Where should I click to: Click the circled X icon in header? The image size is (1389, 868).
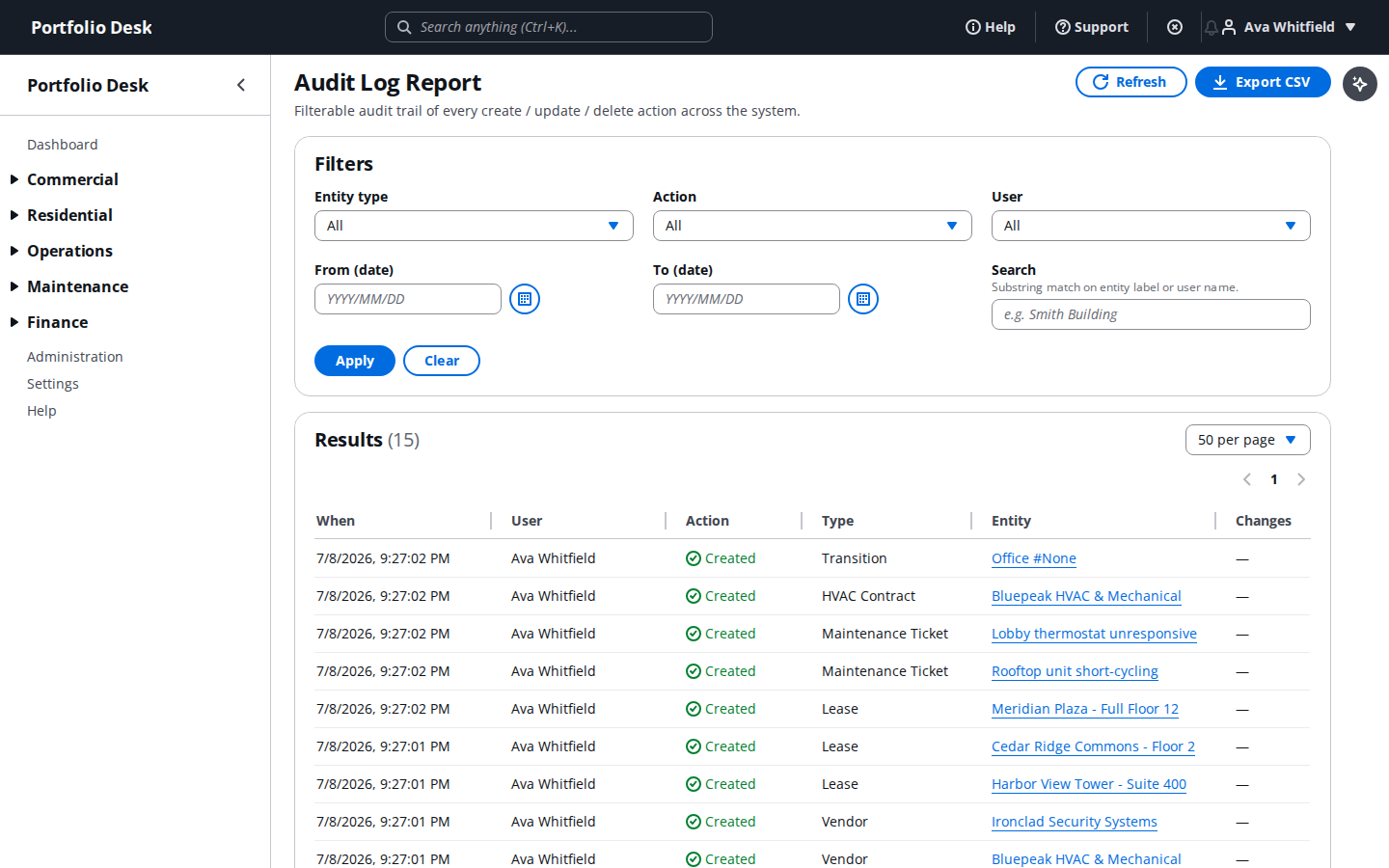(1175, 27)
